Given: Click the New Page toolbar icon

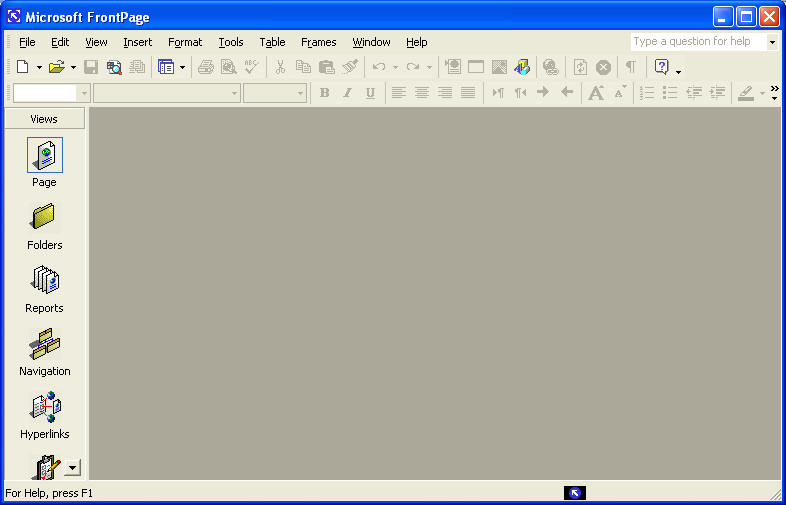Looking at the screenshot, I should (x=22, y=67).
